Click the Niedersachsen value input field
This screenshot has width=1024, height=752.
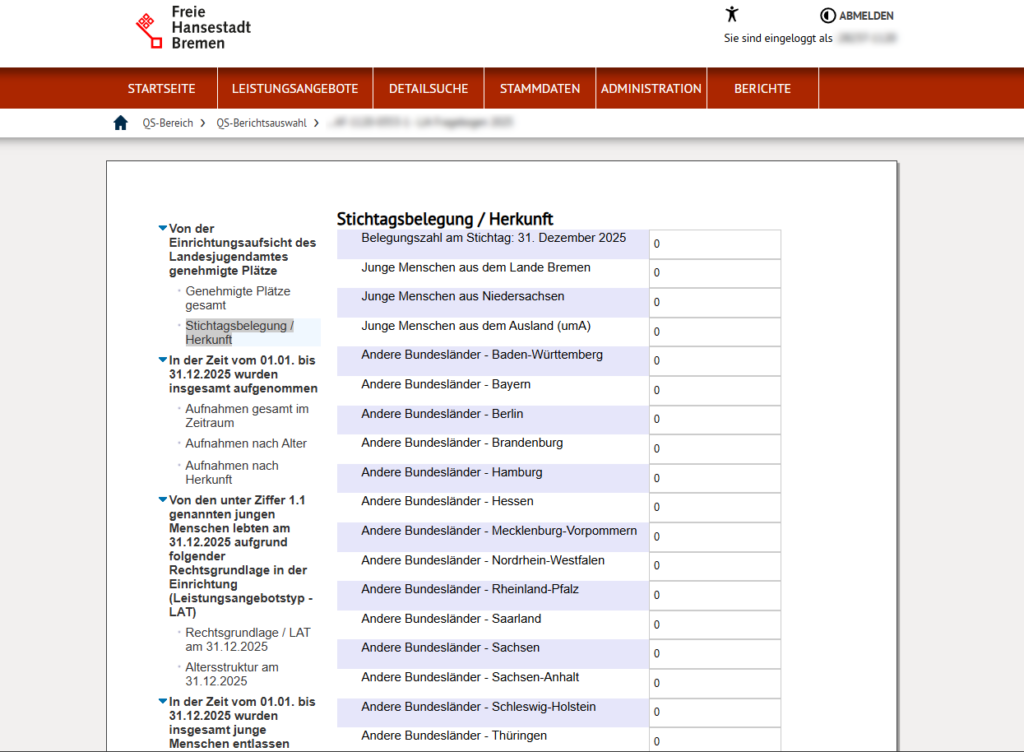click(714, 303)
